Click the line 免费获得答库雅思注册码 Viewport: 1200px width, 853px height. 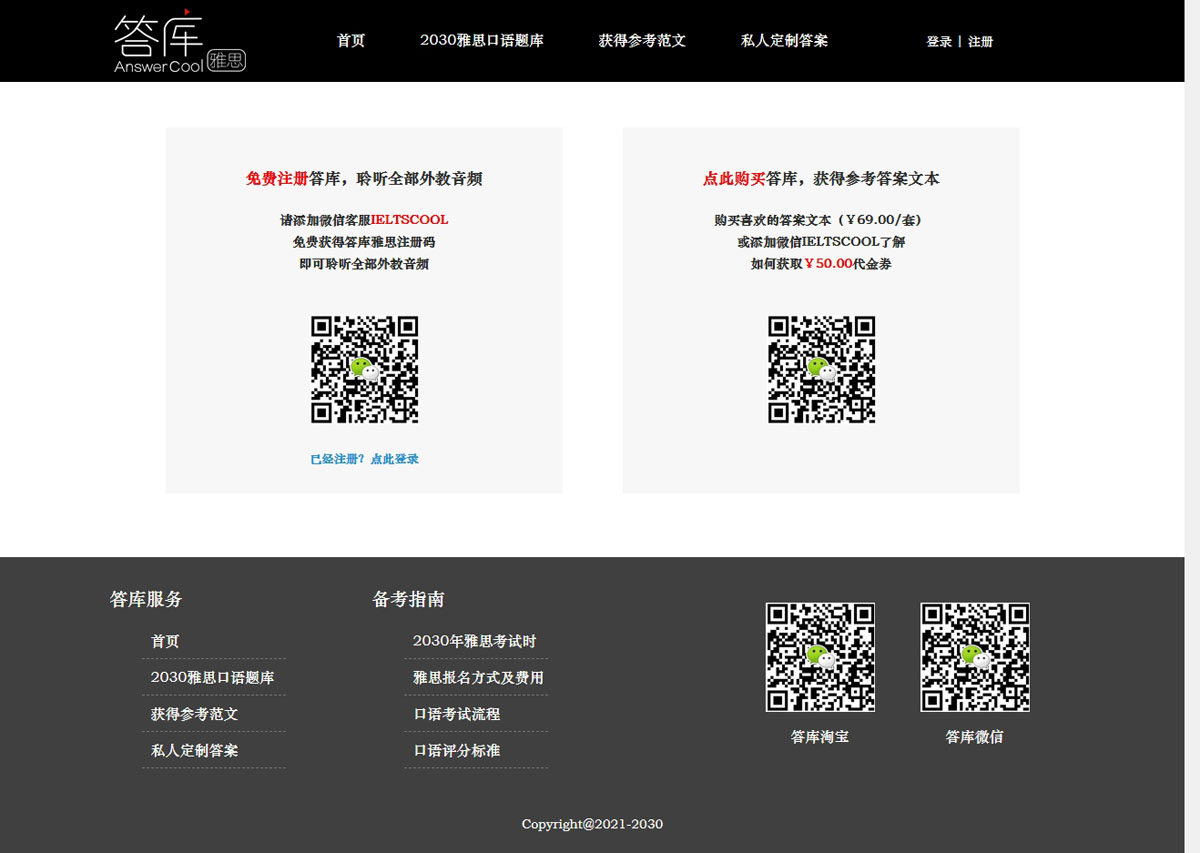pos(364,242)
